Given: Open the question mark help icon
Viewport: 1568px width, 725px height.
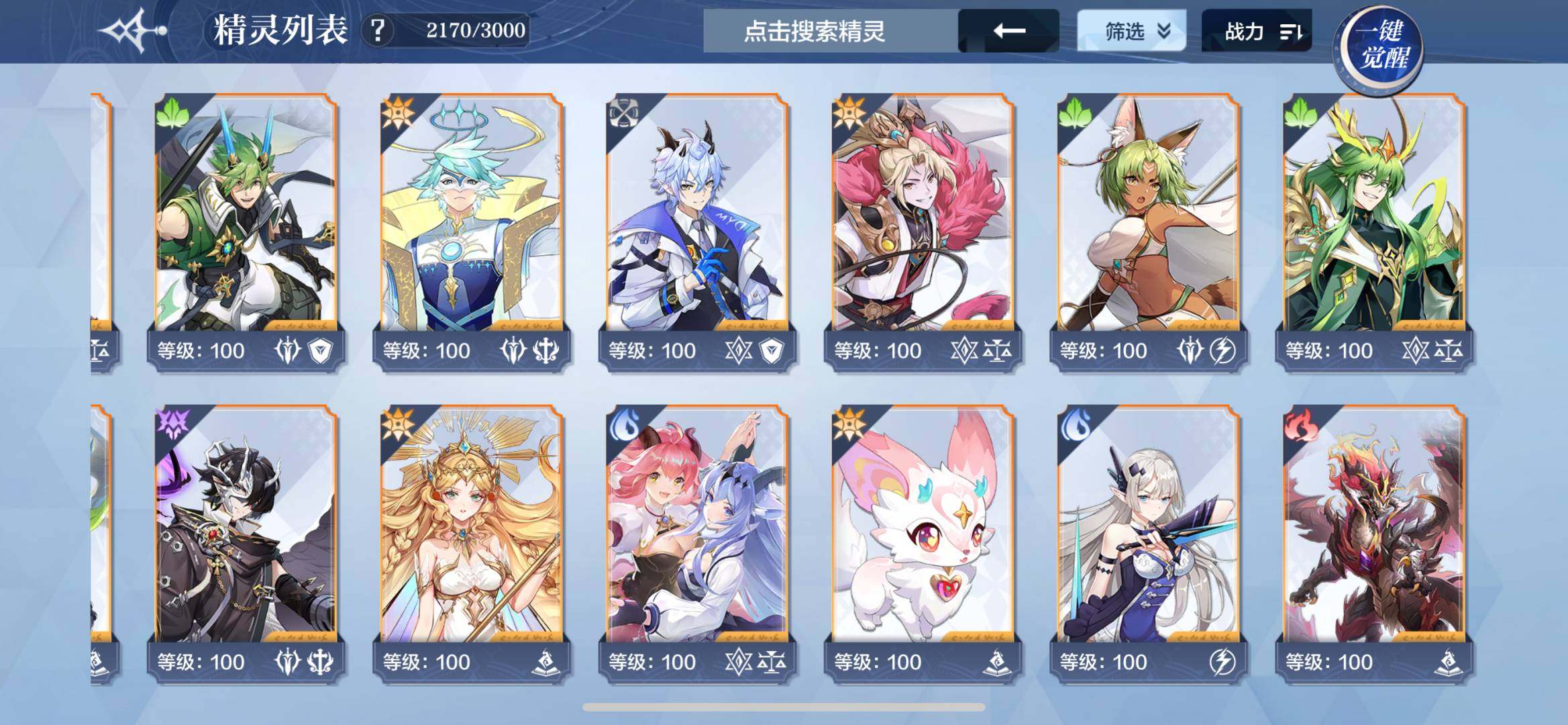Looking at the screenshot, I should (378, 31).
